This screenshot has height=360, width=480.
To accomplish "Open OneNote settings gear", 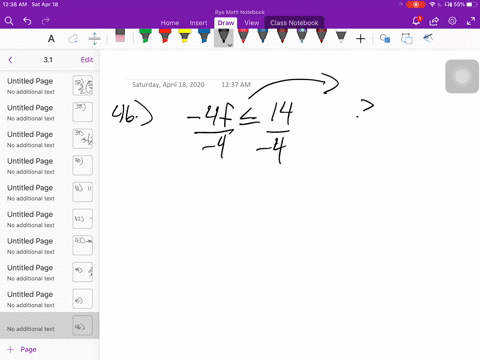I will point(452,21).
